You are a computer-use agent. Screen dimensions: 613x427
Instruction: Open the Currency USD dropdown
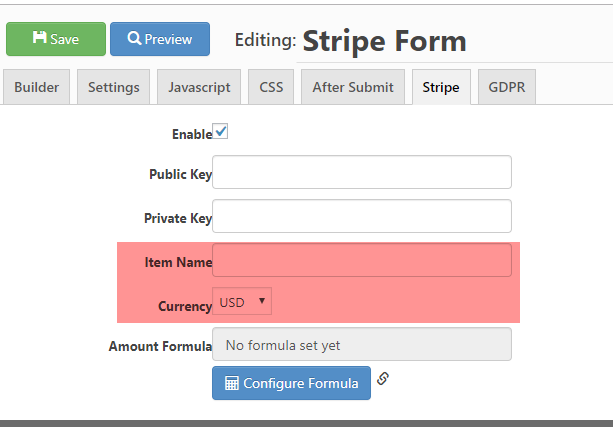pyautogui.click(x=242, y=301)
